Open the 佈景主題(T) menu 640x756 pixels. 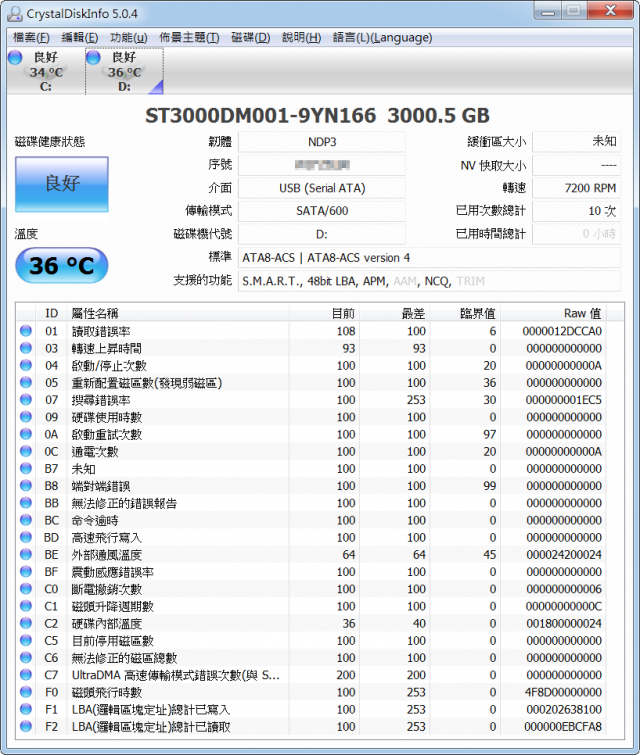pyautogui.click(x=189, y=38)
